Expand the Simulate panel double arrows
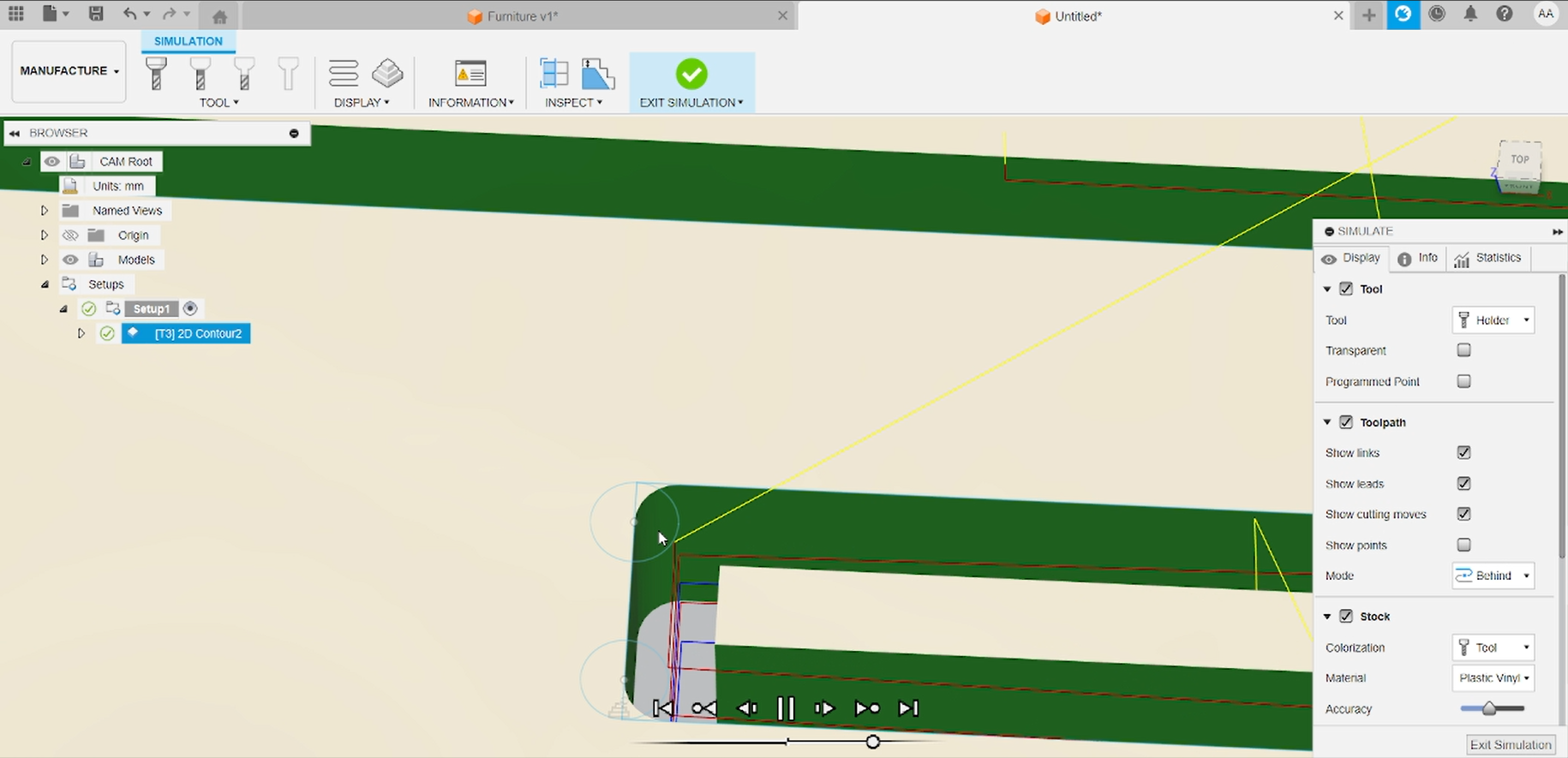The image size is (1568, 758). [x=1557, y=231]
